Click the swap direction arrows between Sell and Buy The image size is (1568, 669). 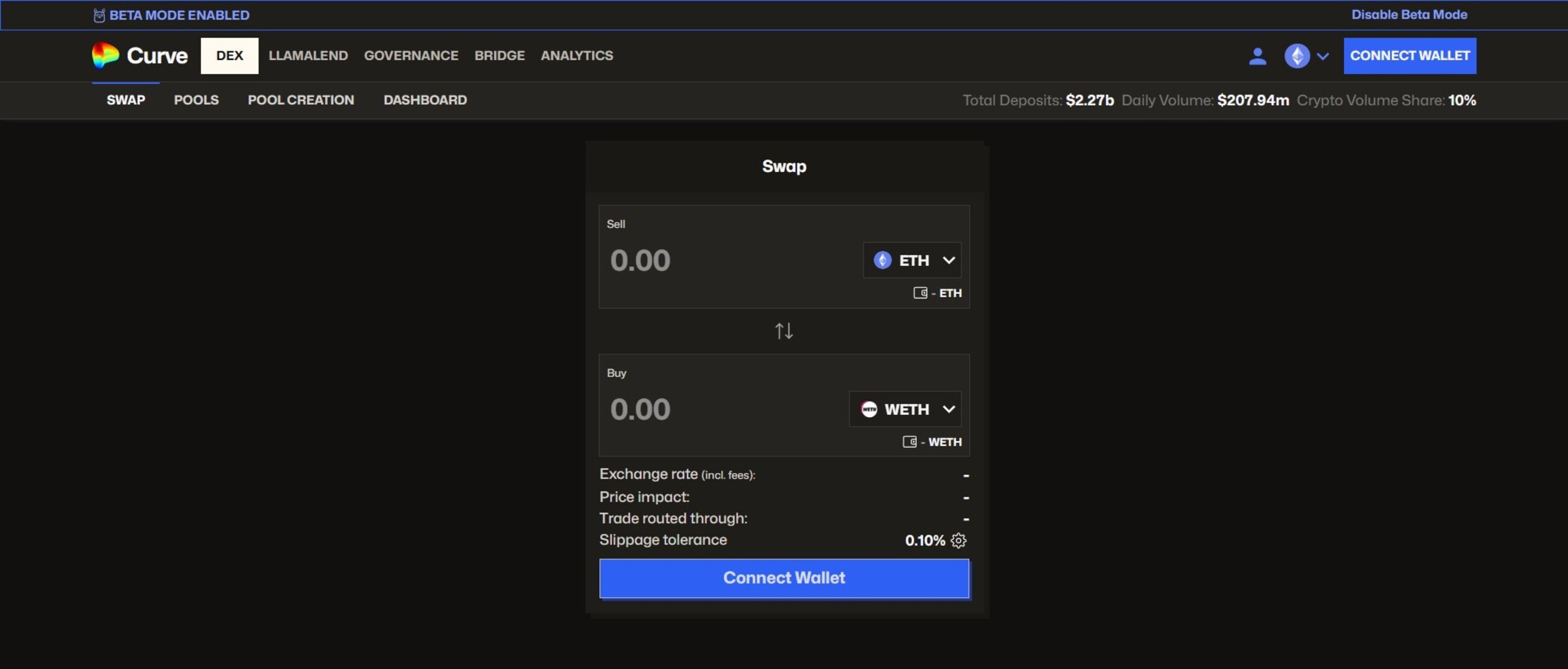(x=783, y=331)
